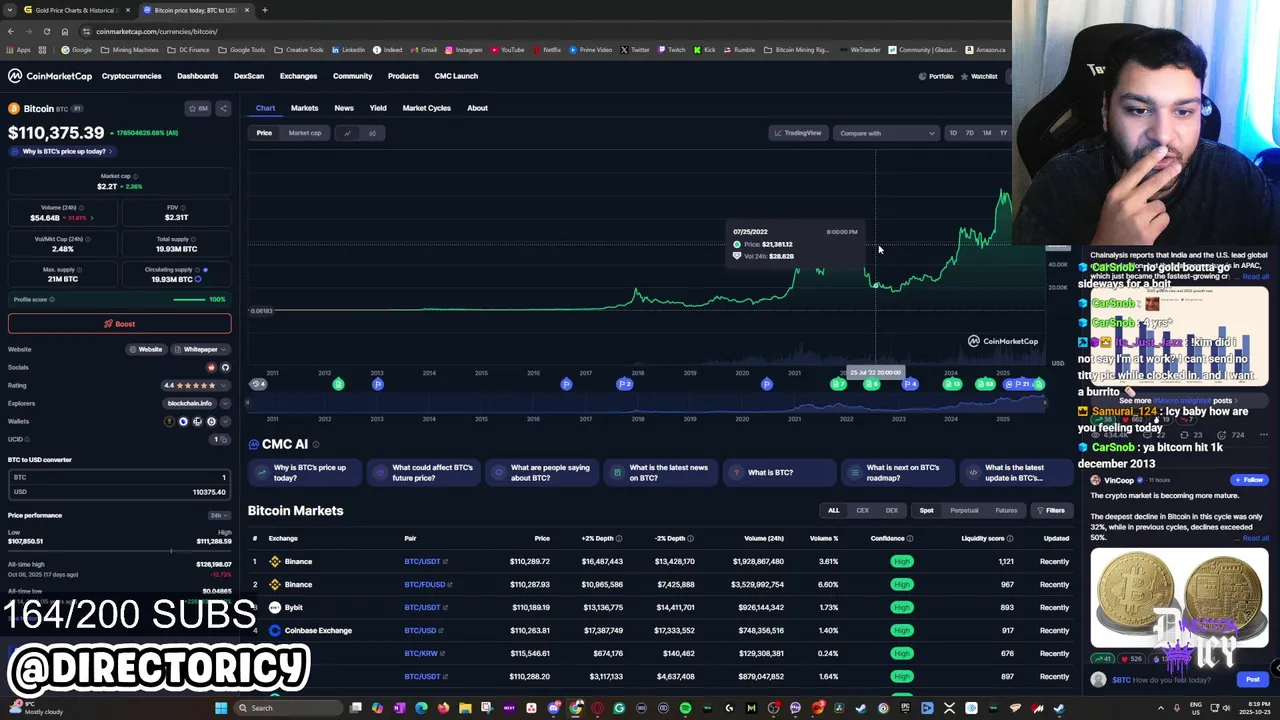The width and height of the screenshot is (1280, 720).
Task: Open the YouTube bookmark
Action: [507, 50]
